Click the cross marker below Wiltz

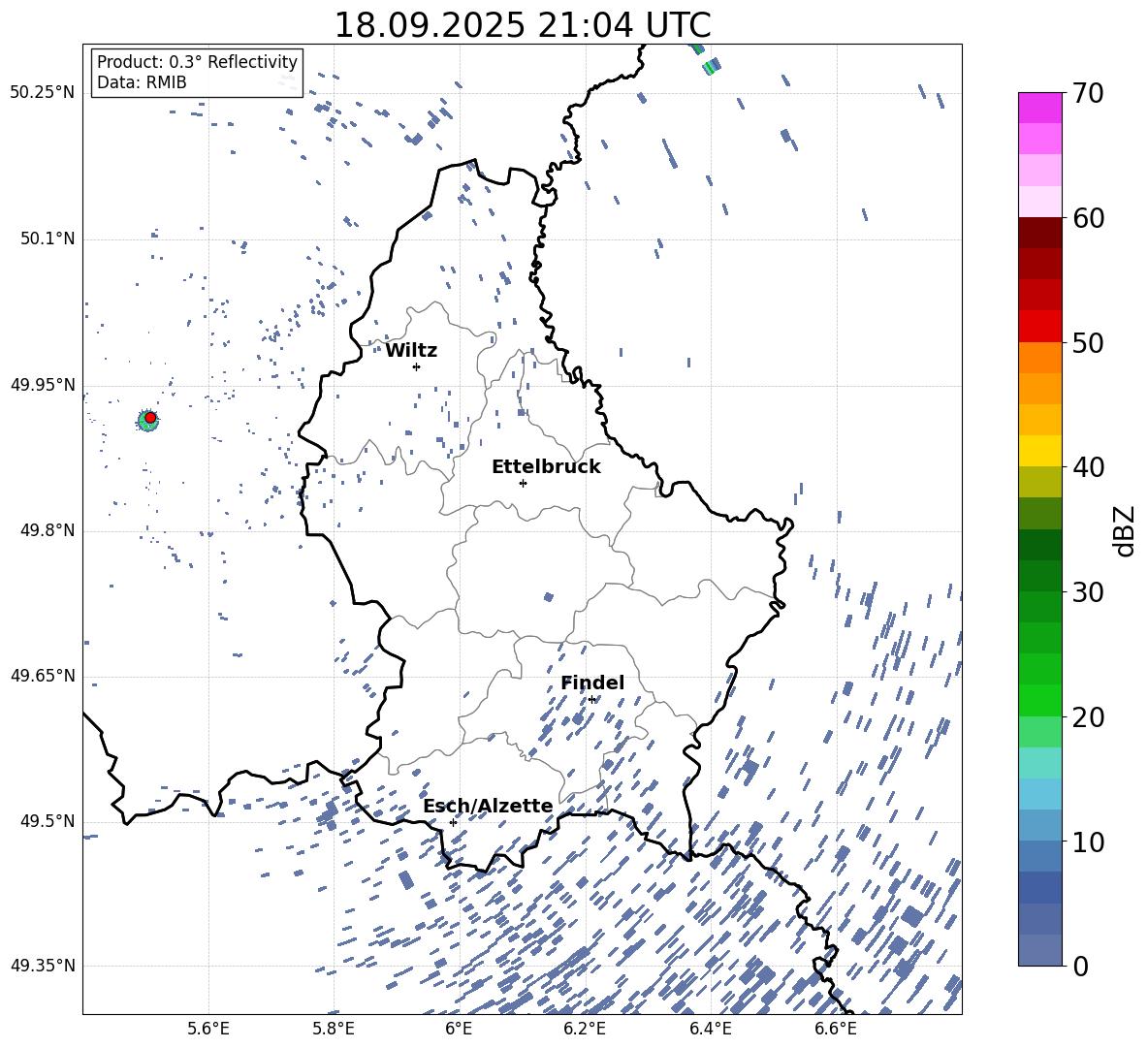tap(416, 366)
